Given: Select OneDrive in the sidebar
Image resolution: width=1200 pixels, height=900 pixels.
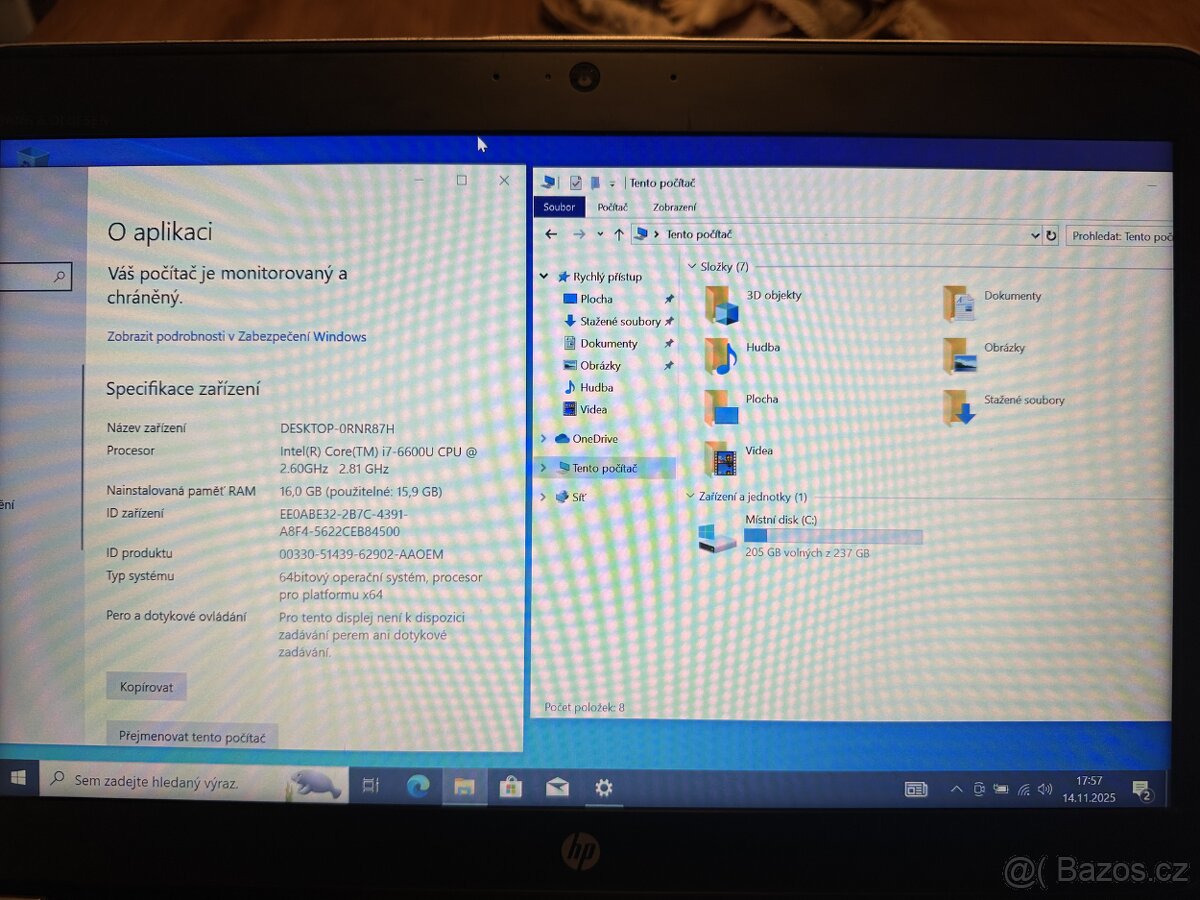Looking at the screenshot, I should 595,438.
